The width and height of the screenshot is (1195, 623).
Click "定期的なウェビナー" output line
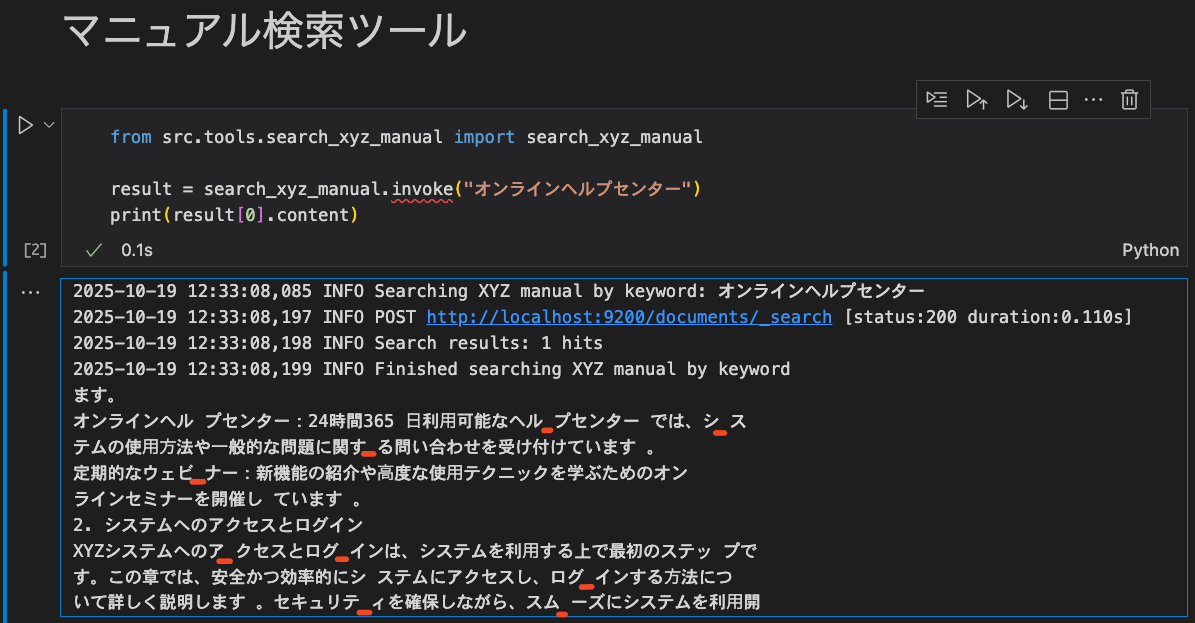[x=380, y=473]
